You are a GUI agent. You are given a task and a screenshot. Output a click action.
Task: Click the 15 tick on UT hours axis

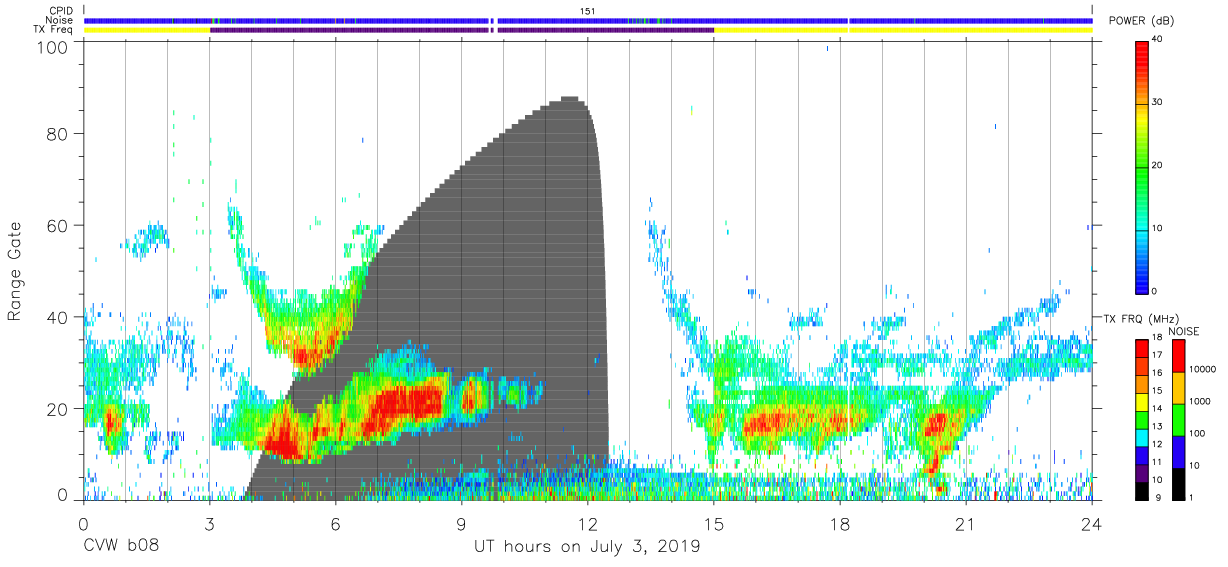[714, 523]
